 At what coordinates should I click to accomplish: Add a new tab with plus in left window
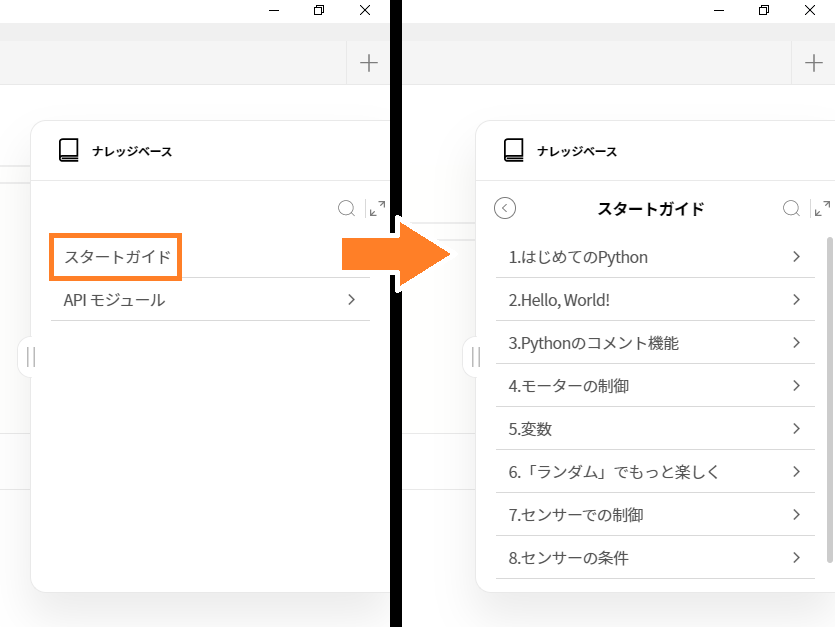369,63
